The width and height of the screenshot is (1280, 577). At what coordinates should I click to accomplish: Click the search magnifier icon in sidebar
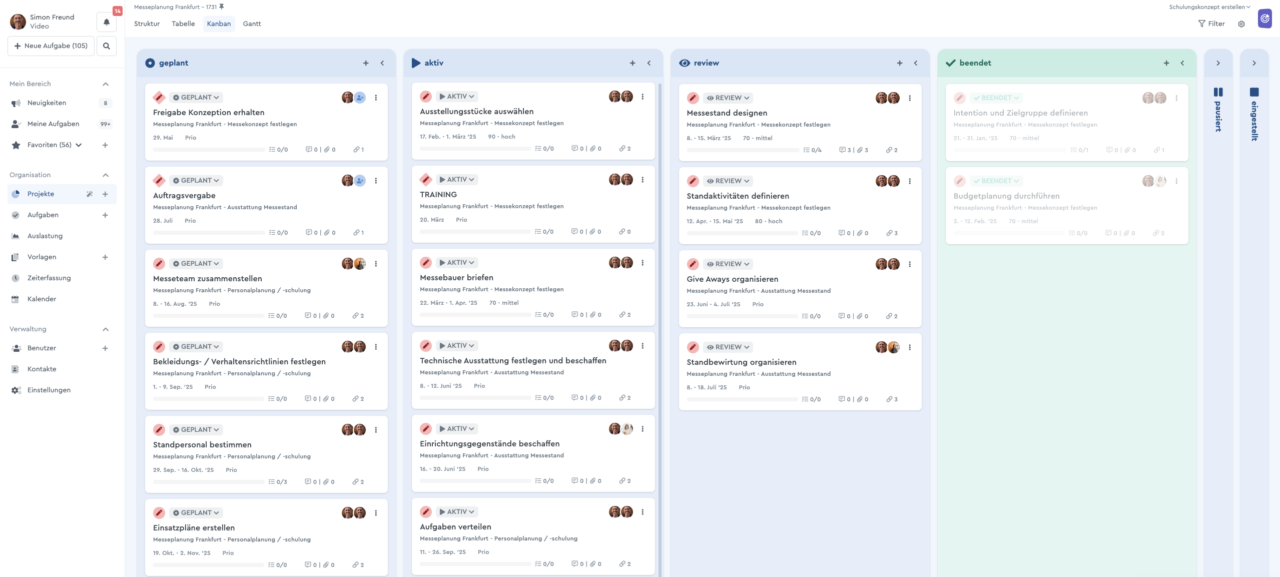point(106,46)
